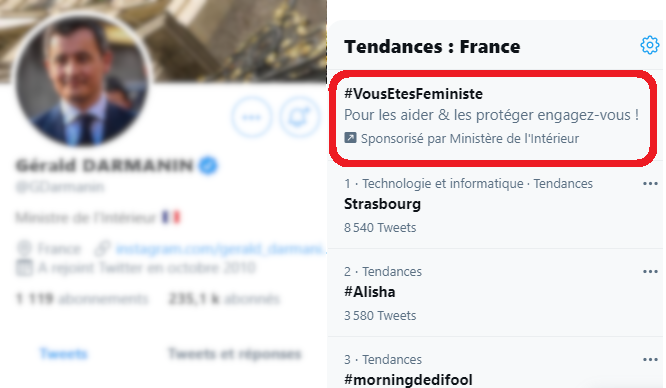This screenshot has width=666, height=388.
Task: Open the instagram.com profile link
Action: click(220, 248)
